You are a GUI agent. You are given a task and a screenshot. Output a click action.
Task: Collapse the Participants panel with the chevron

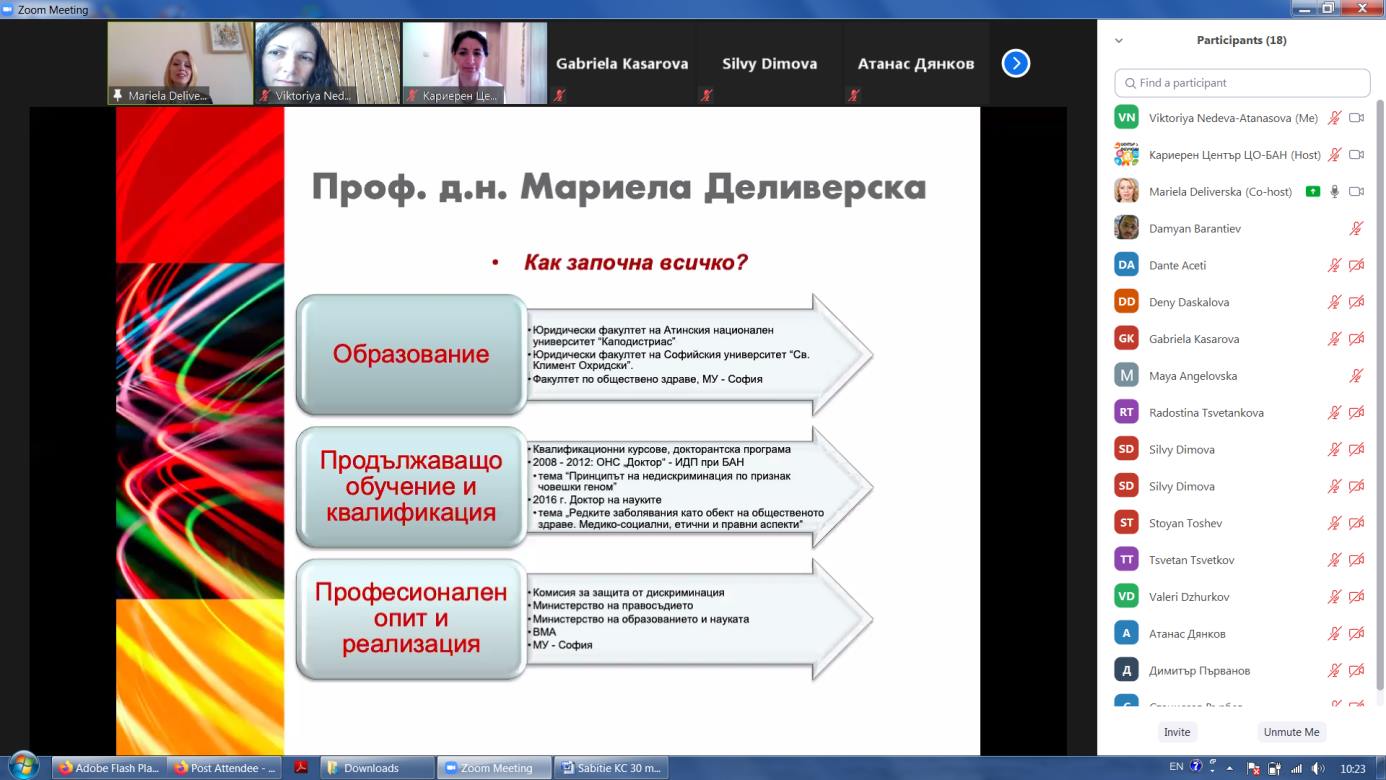click(x=1119, y=41)
